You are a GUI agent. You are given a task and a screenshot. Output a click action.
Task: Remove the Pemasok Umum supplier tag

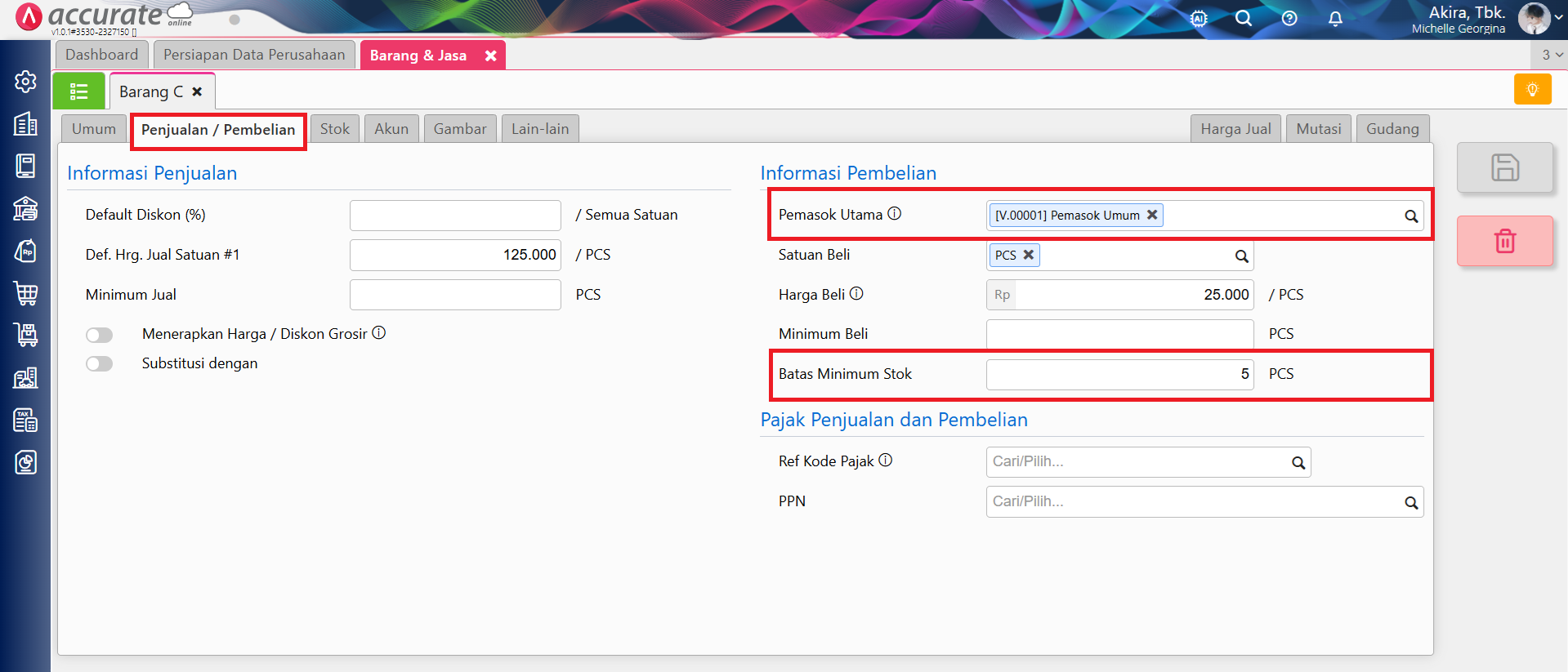click(x=1152, y=215)
